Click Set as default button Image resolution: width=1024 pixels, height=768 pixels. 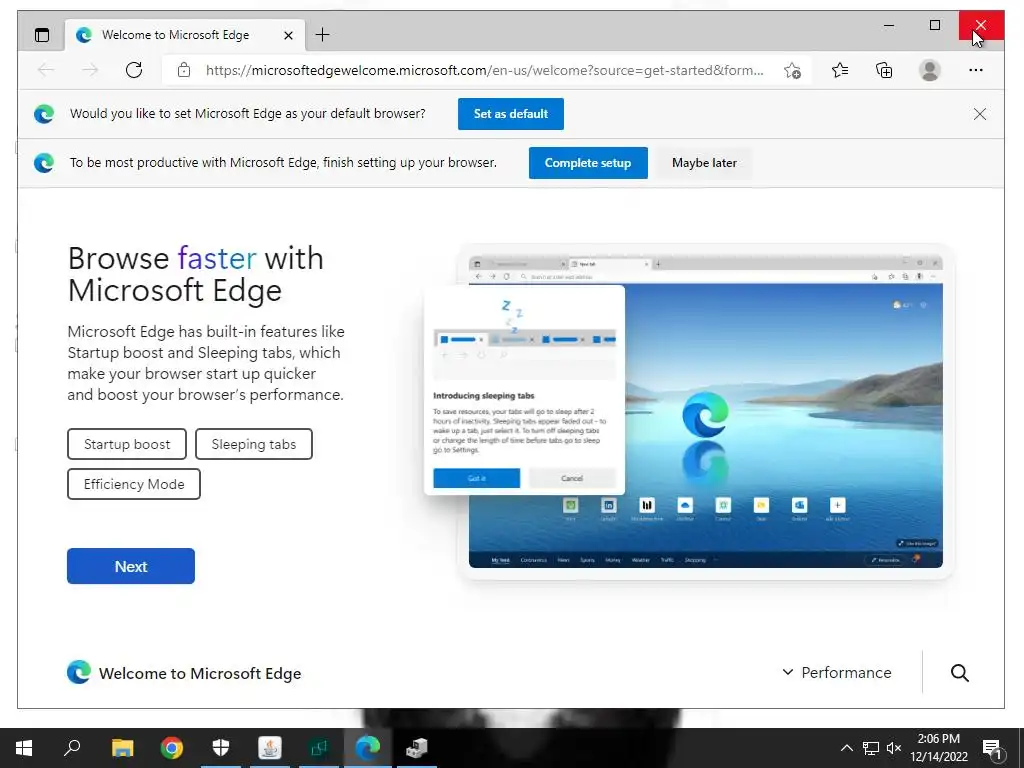511,114
